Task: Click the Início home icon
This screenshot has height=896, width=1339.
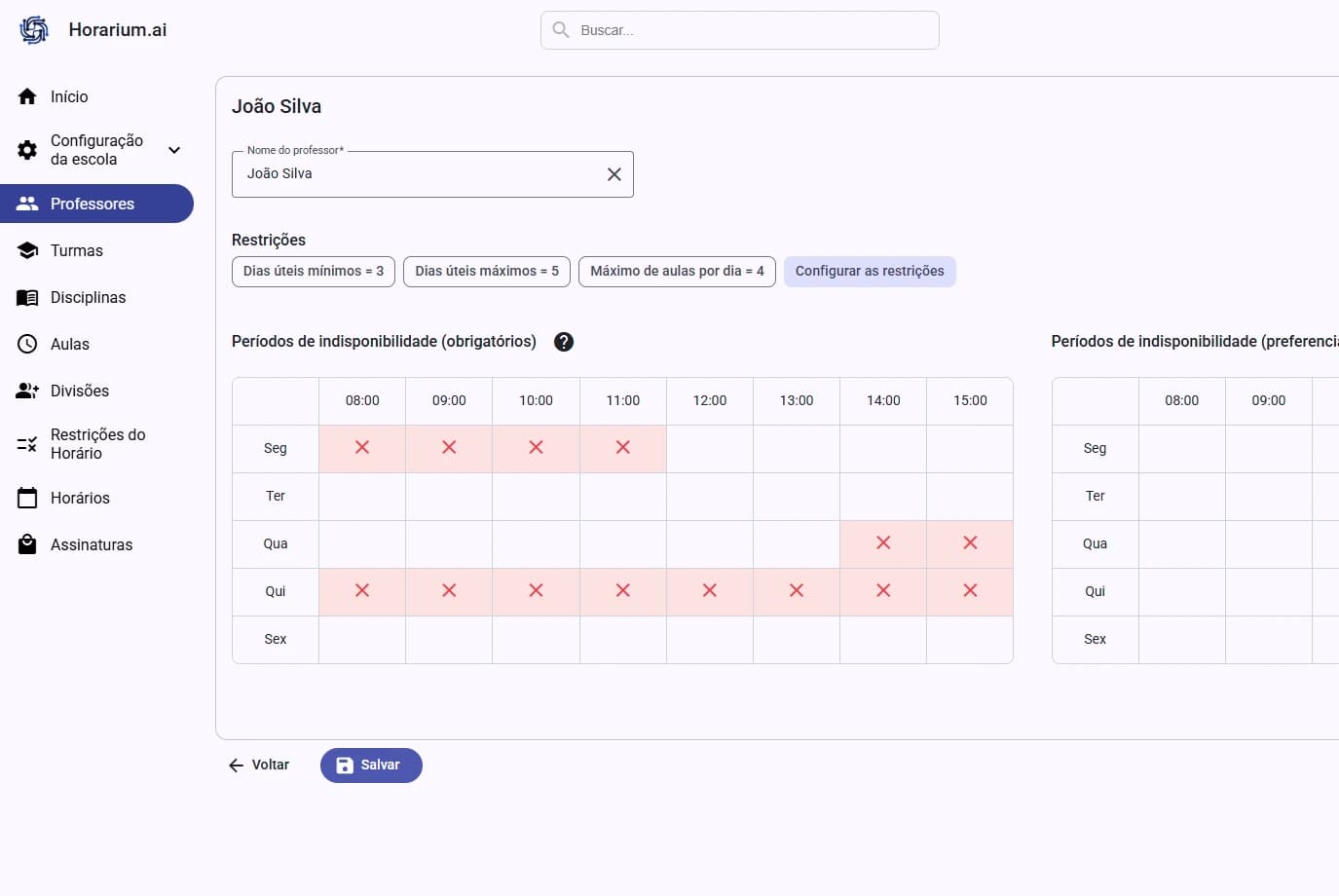Action: coord(27,96)
